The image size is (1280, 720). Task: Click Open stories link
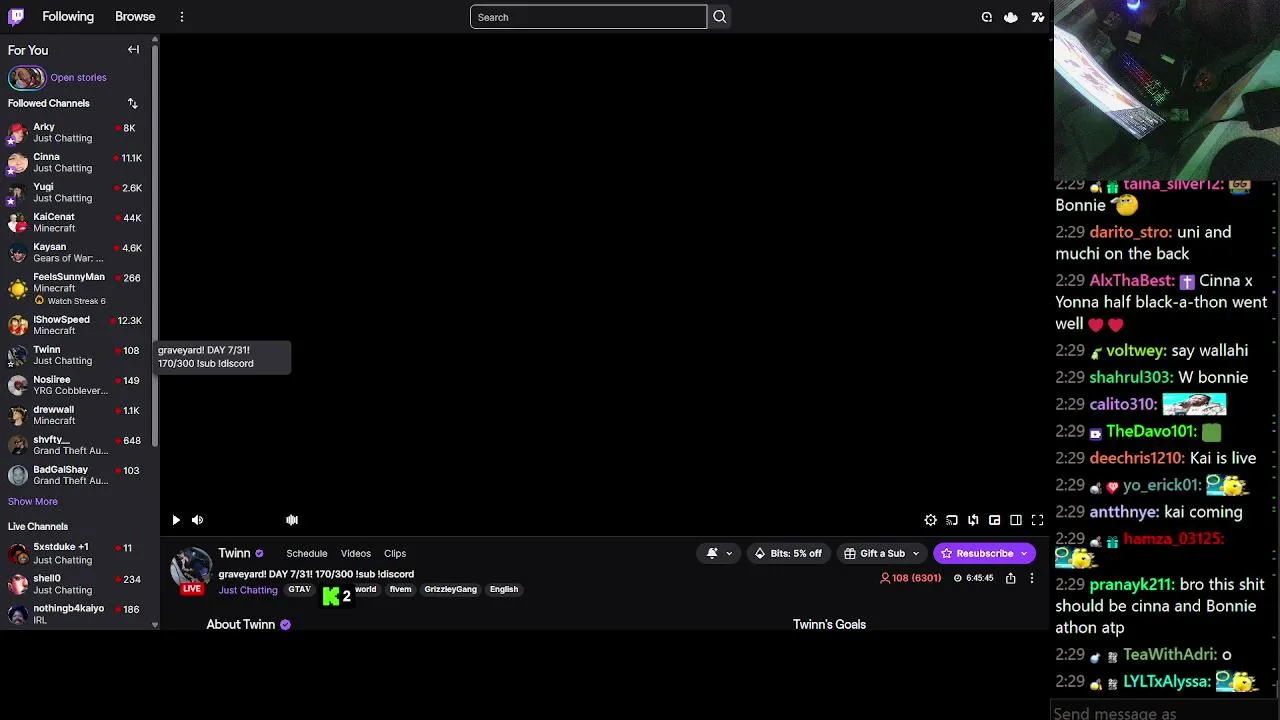[79, 77]
